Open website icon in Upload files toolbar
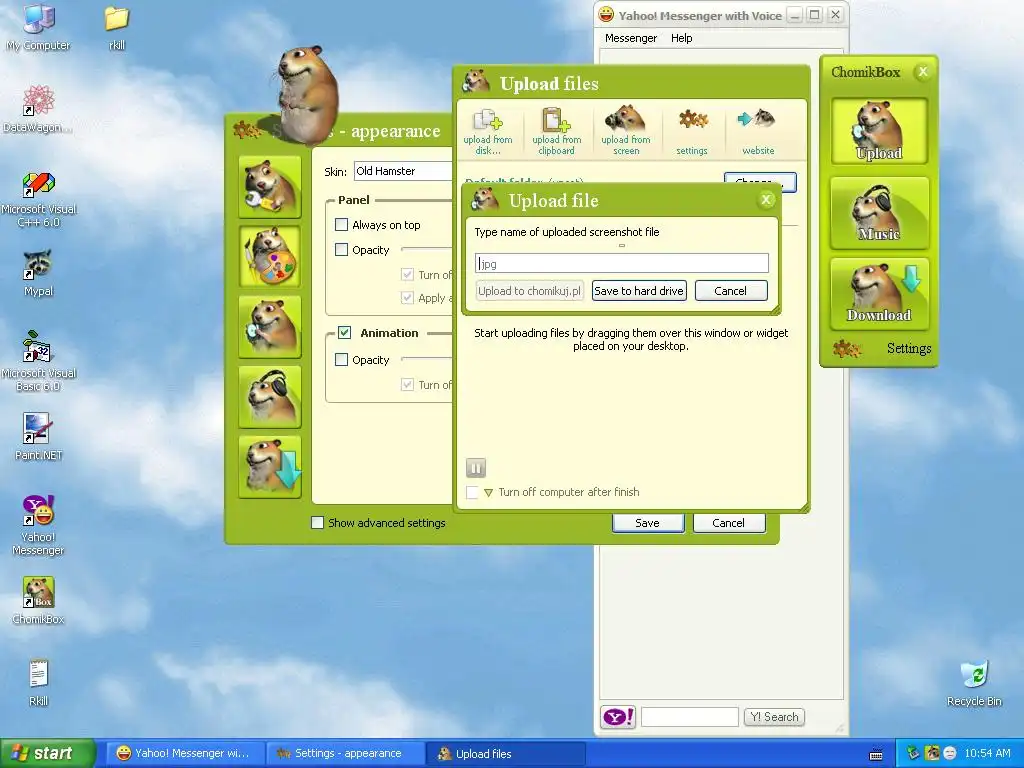1024x768 pixels. click(x=757, y=119)
